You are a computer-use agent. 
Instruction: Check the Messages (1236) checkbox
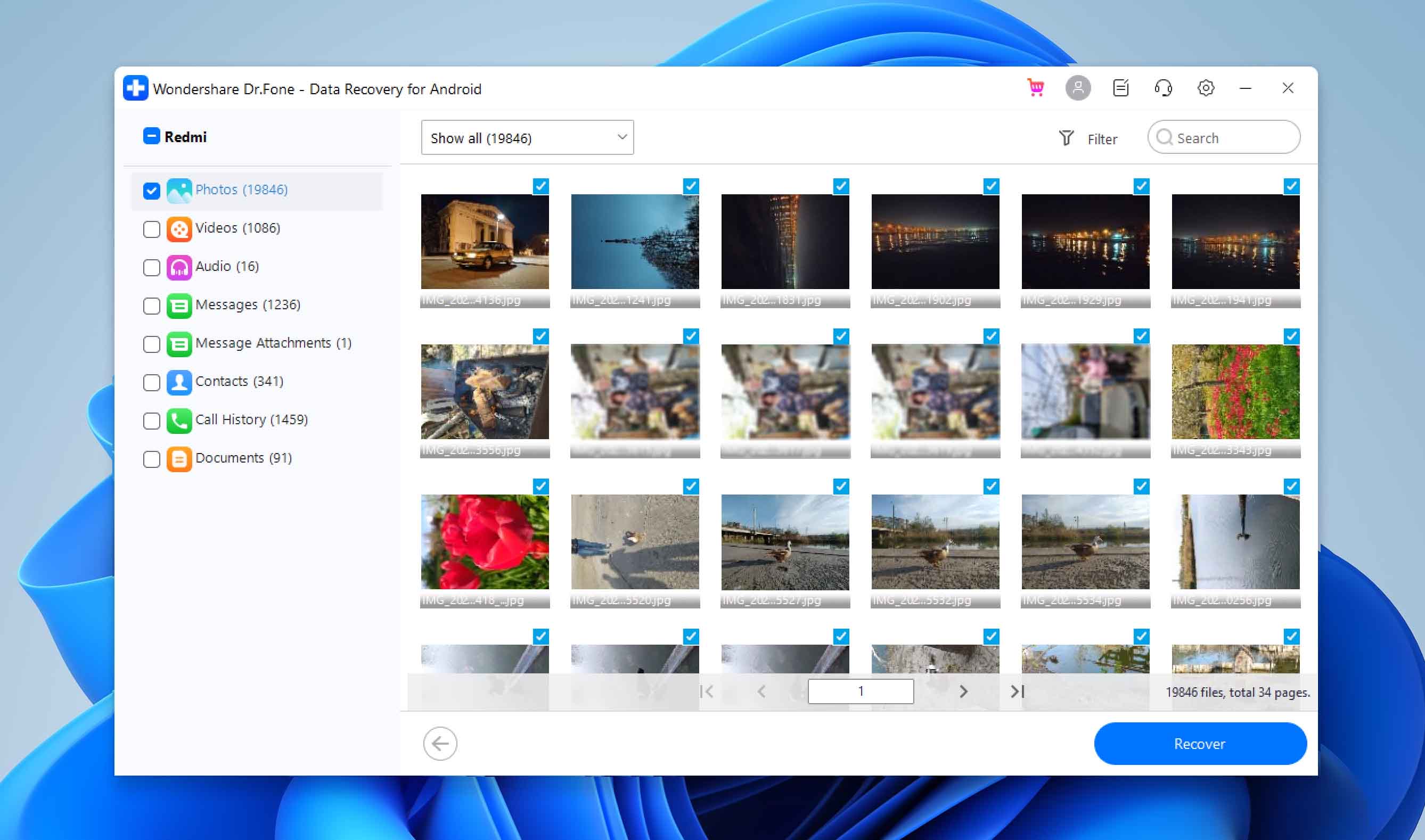[151, 306]
